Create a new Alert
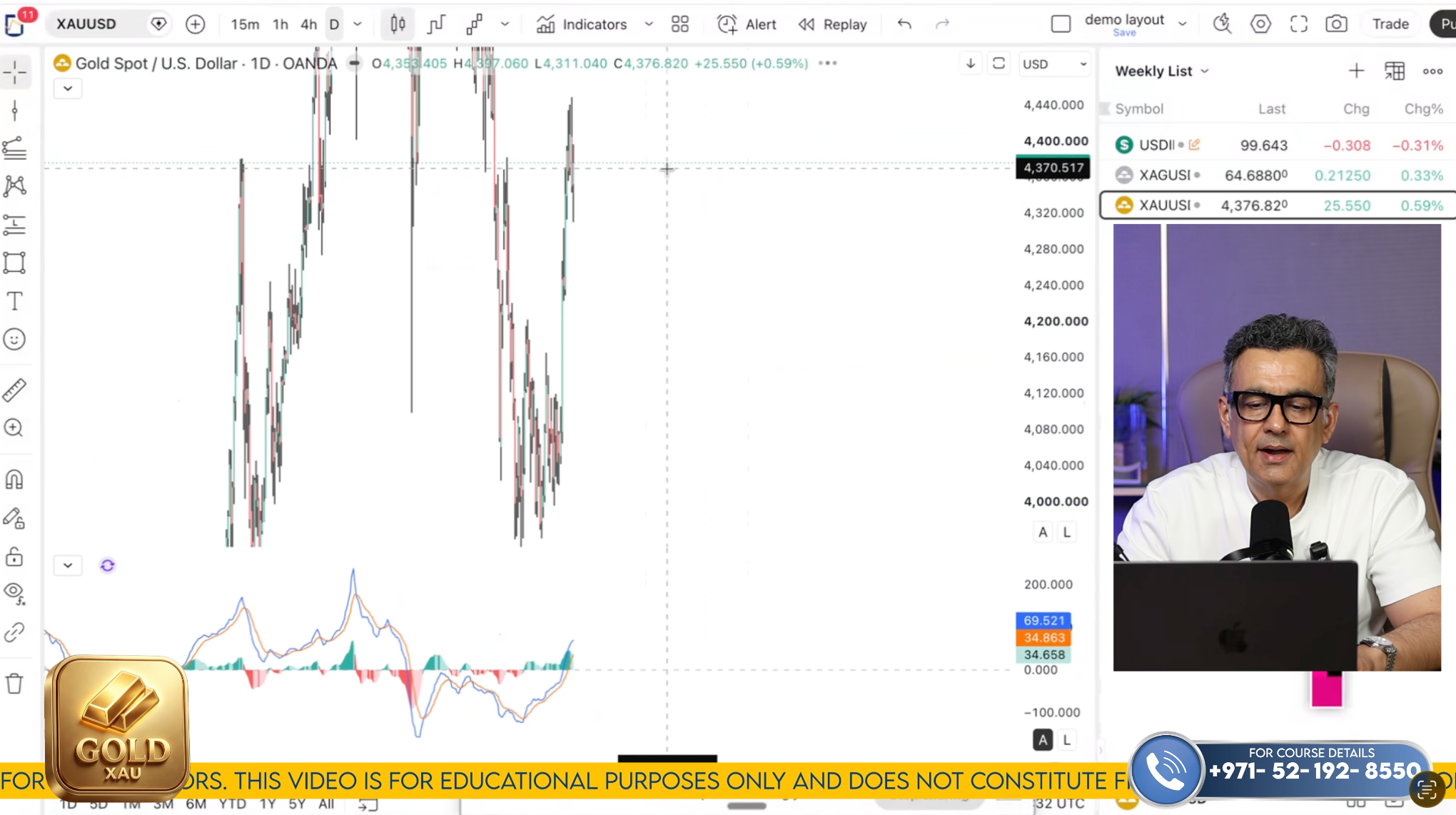The width and height of the screenshot is (1456, 815). pos(747,24)
